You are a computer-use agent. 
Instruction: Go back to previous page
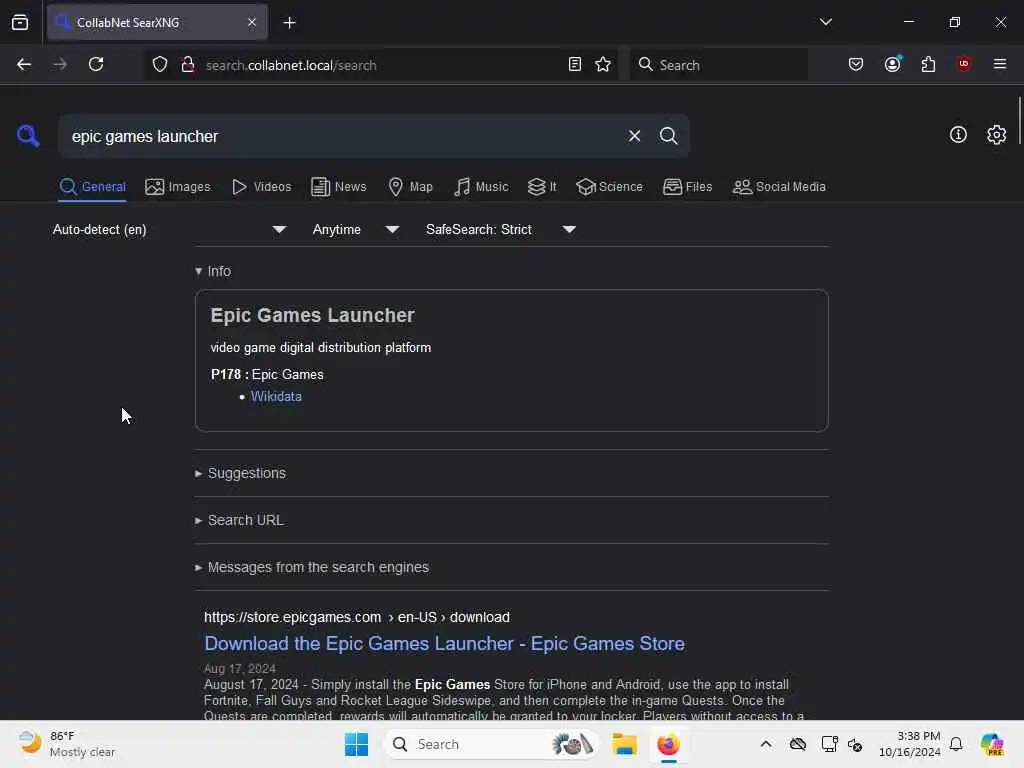point(24,65)
